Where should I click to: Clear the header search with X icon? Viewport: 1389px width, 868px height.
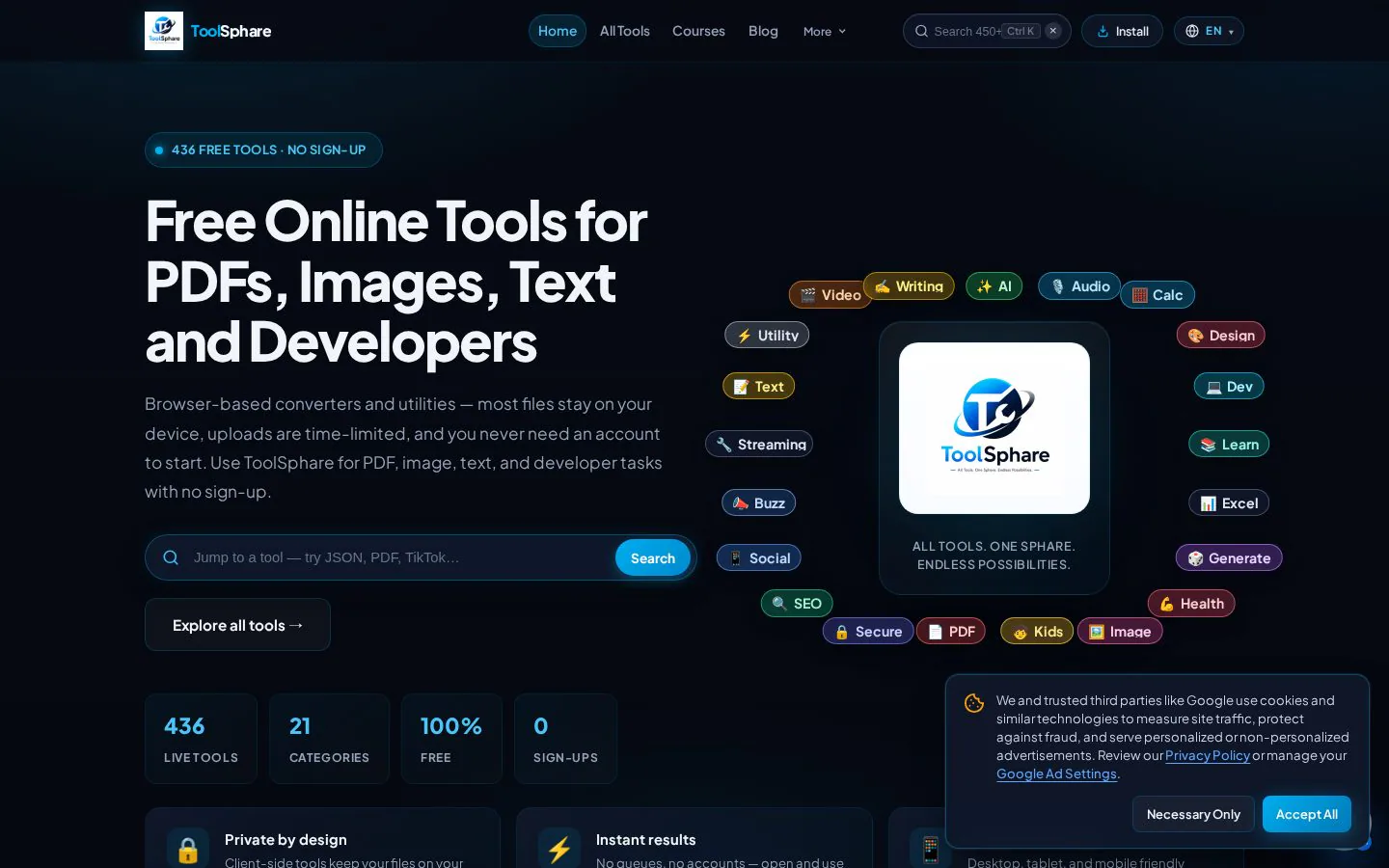pyautogui.click(x=1053, y=31)
